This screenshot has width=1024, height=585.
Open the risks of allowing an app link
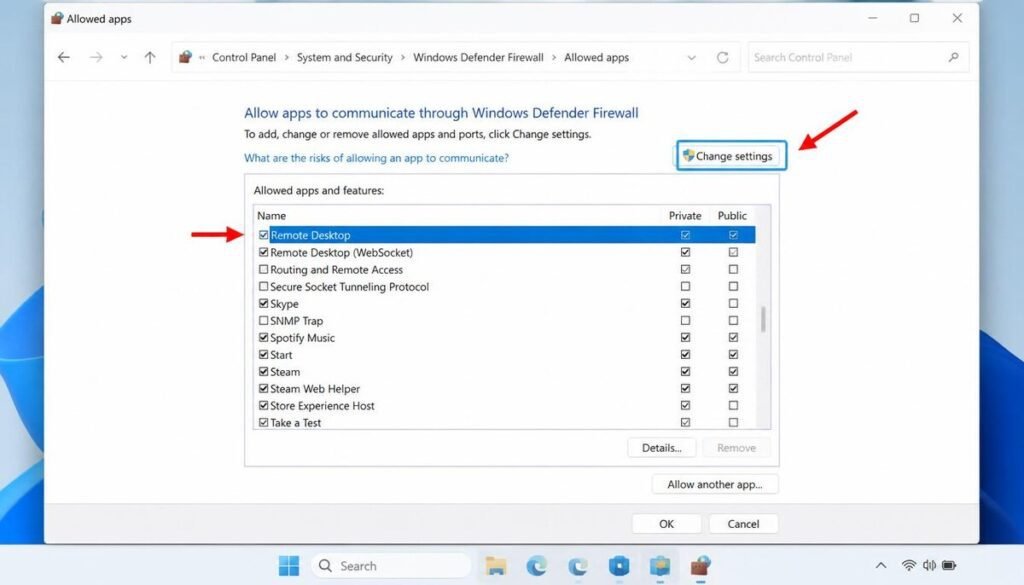point(376,158)
